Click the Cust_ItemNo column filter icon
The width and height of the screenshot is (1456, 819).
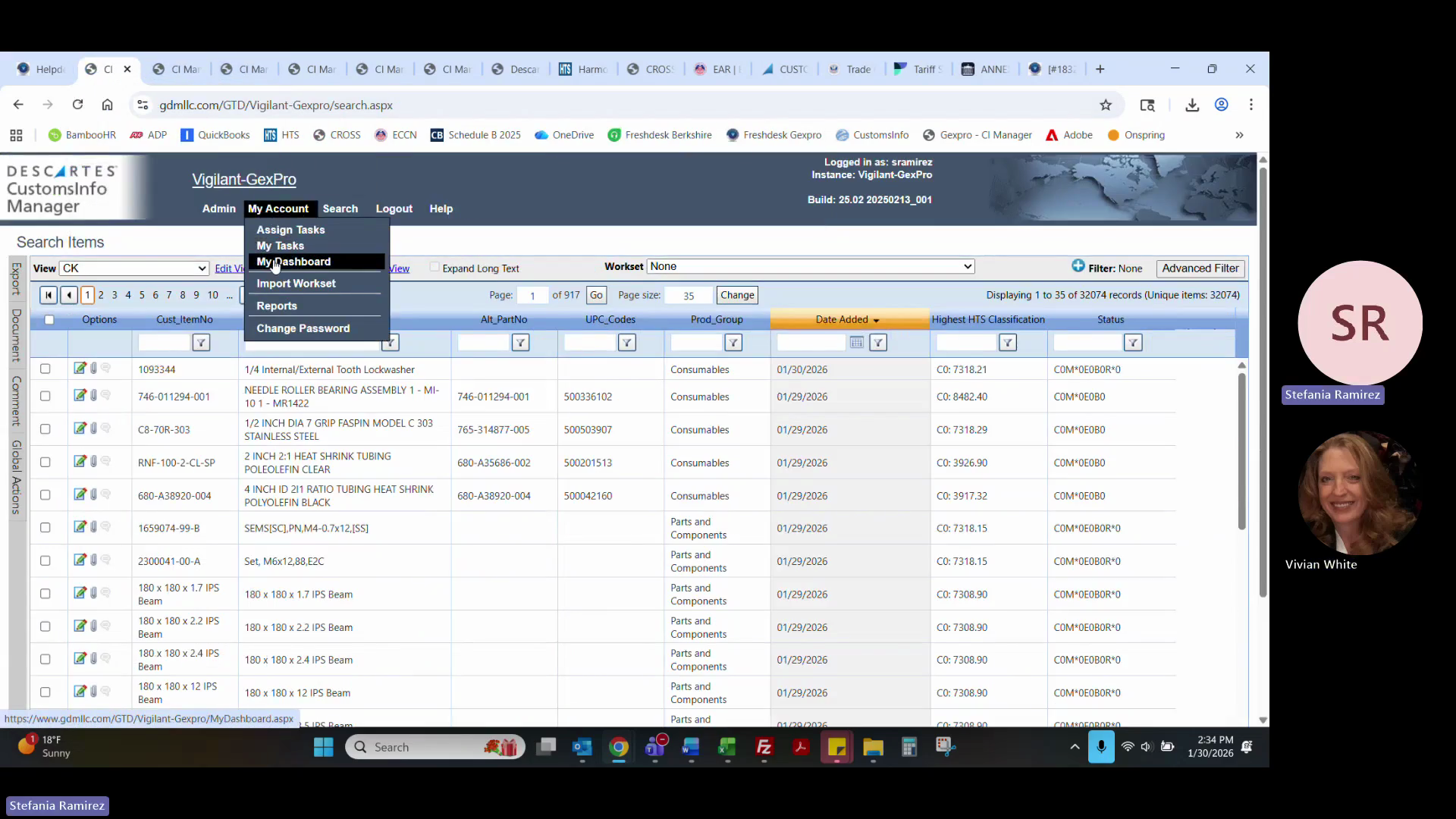(201, 343)
